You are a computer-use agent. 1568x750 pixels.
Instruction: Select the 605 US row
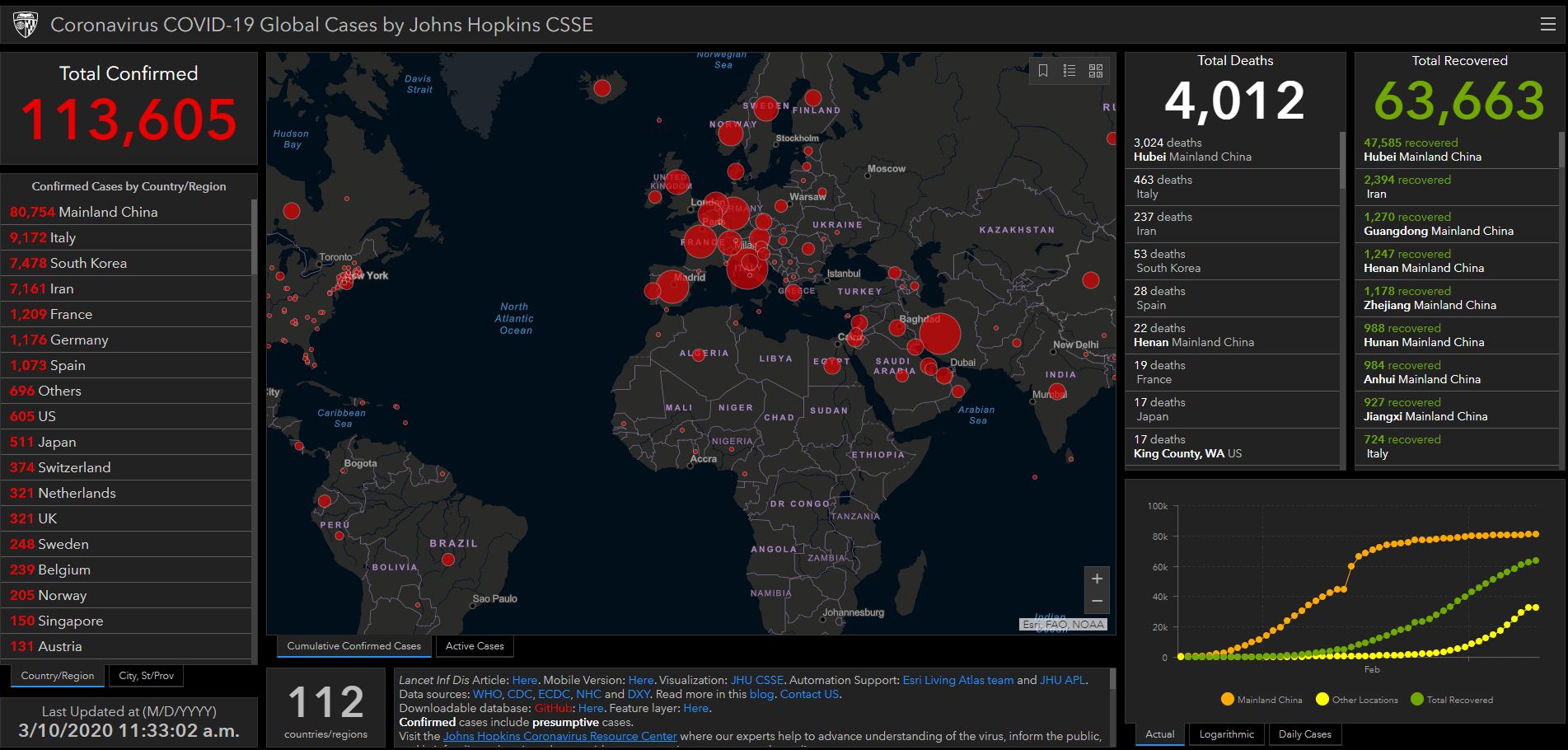pos(126,416)
